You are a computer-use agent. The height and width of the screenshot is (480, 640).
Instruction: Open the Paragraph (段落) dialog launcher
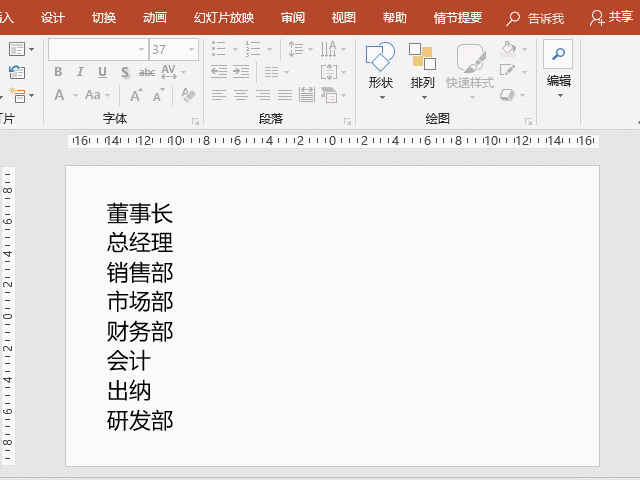click(347, 121)
